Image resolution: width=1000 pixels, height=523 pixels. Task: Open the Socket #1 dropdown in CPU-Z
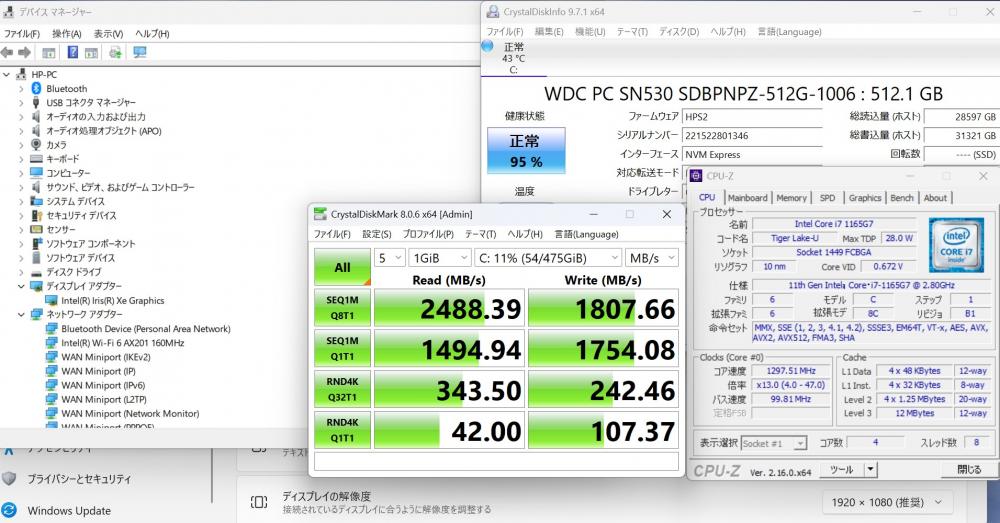(x=774, y=443)
